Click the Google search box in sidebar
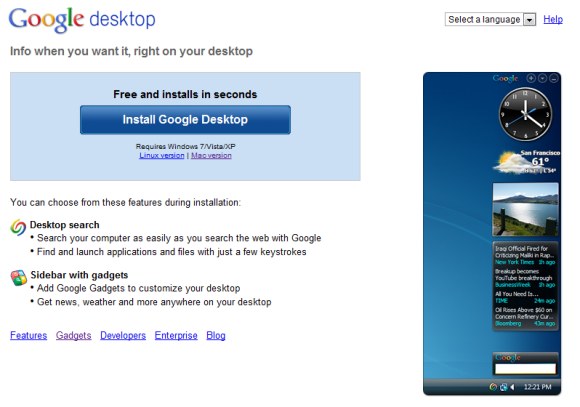Screen dimensions: 580x407 pyautogui.click(x=525, y=369)
